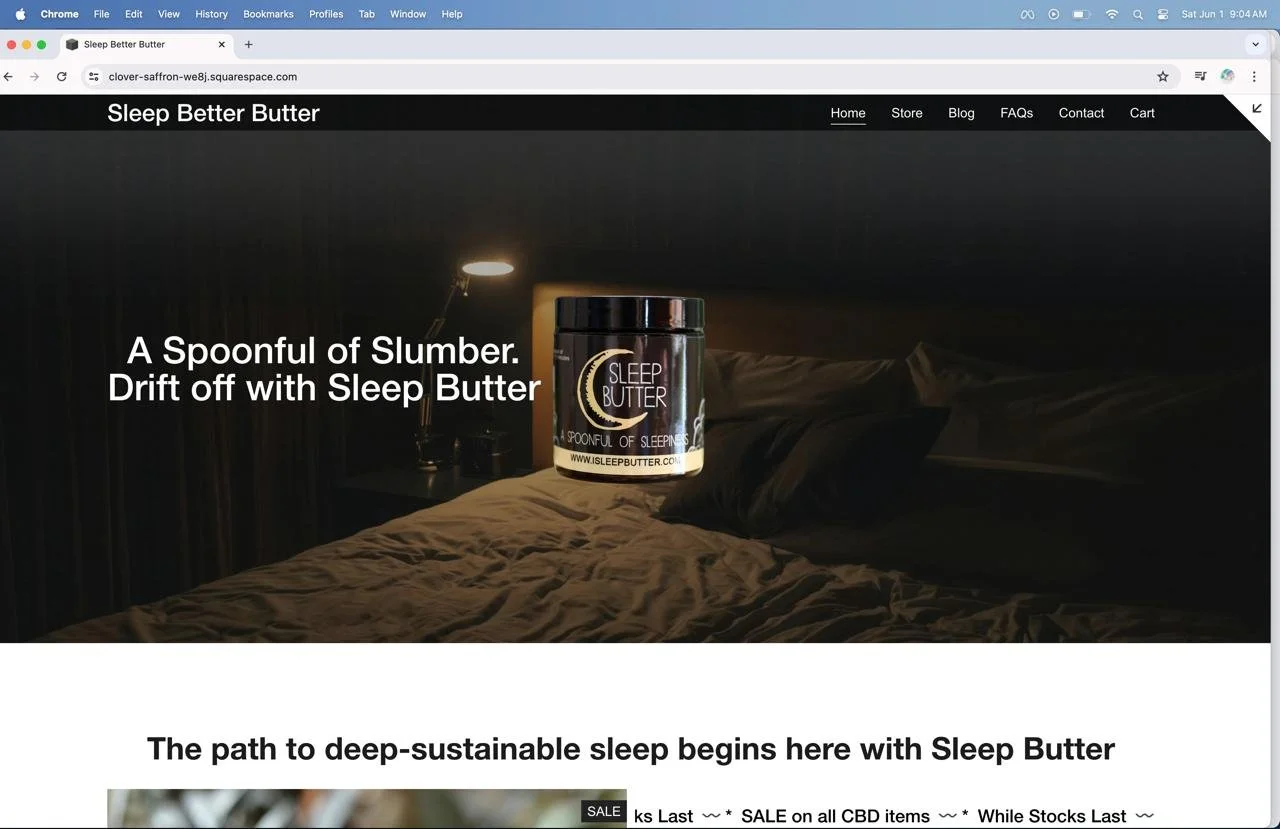Click the SALE on all CBD items text
1280x829 pixels.
tap(835, 816)
